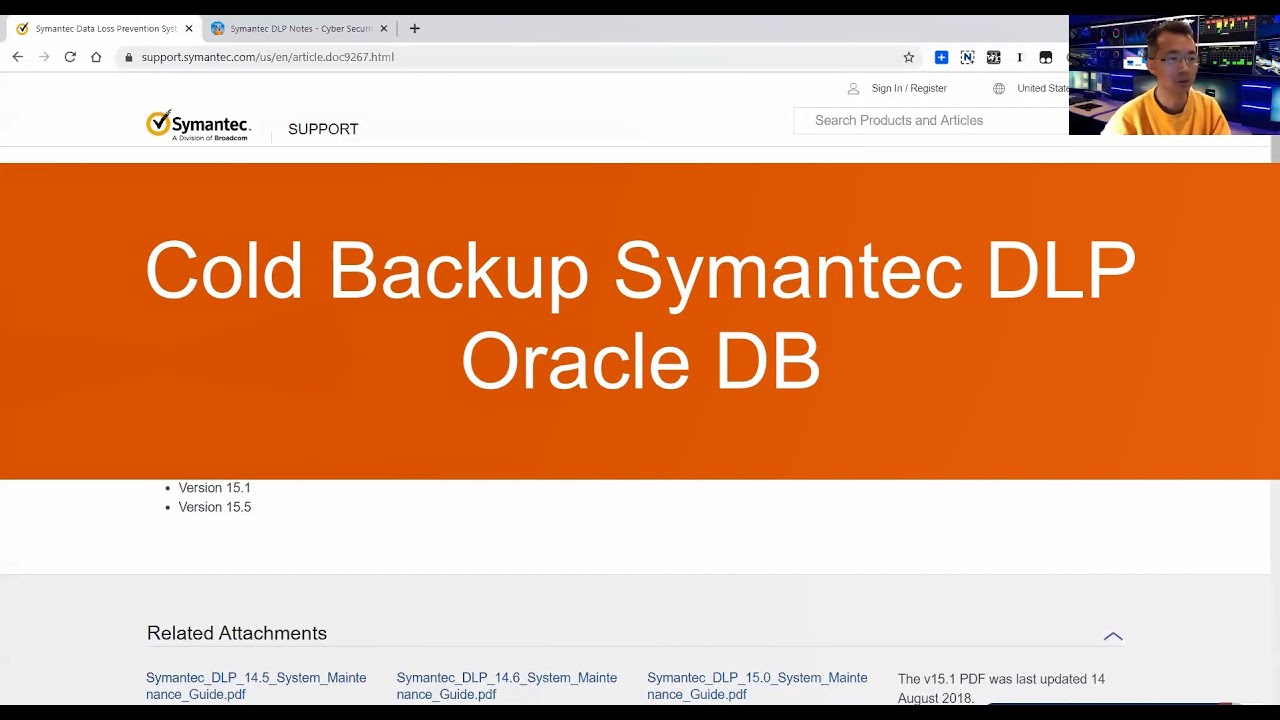Open Symantec_DLP_14.5 System Maintenance Guide PDF

[256, 686]
